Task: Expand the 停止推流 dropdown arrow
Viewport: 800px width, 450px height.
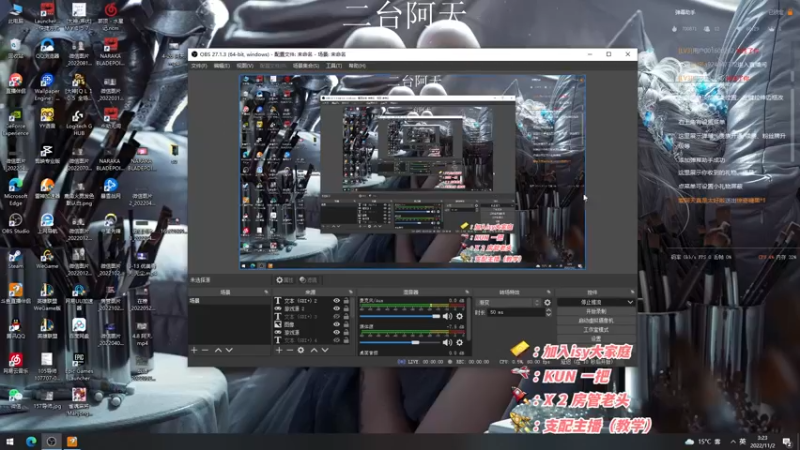Action: click(x=630, y=302)
